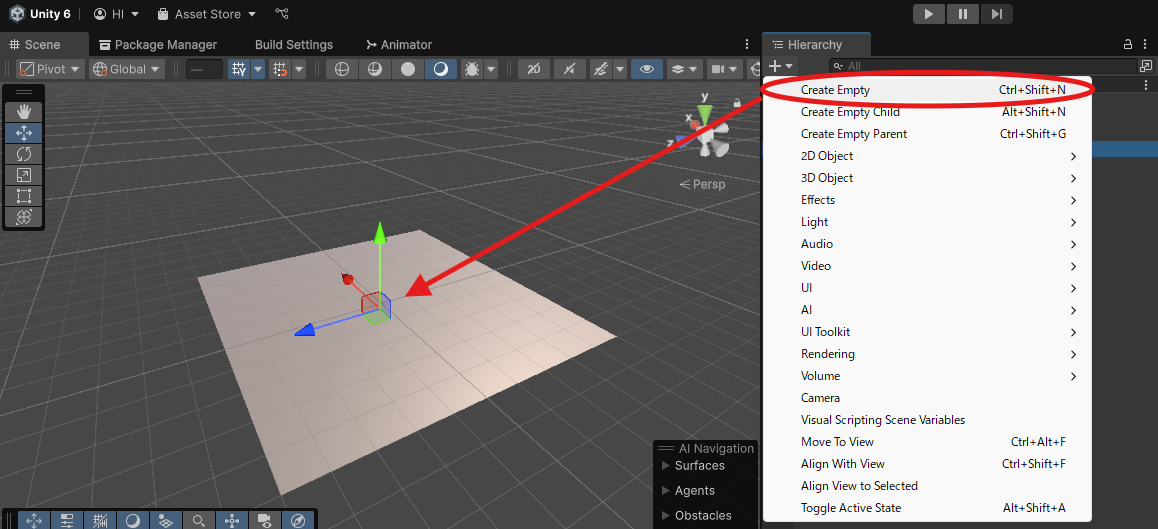
Task: Click the debug bug icon
Action: point(471,69)
